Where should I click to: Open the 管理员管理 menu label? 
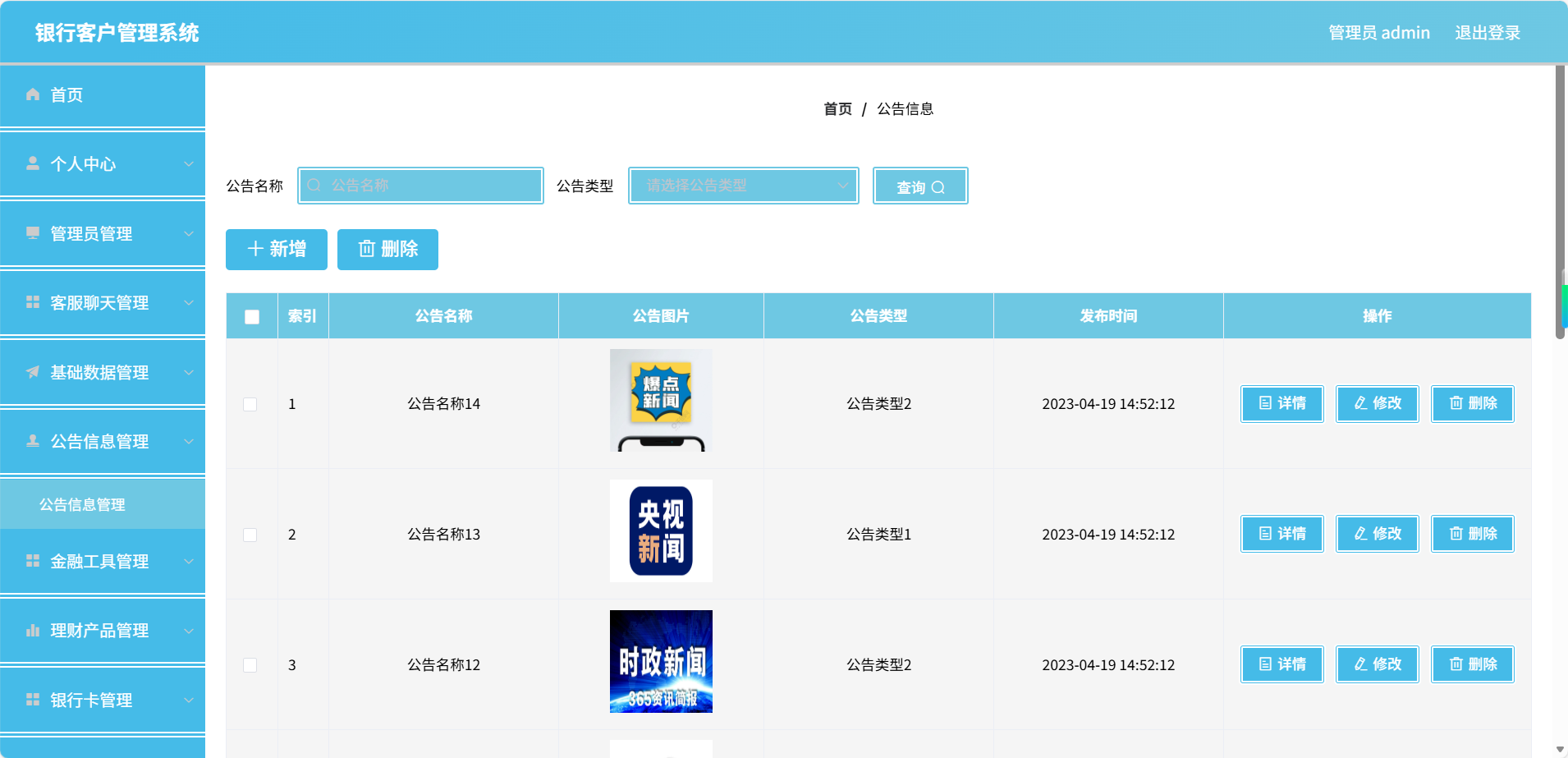tap(91, 233)
